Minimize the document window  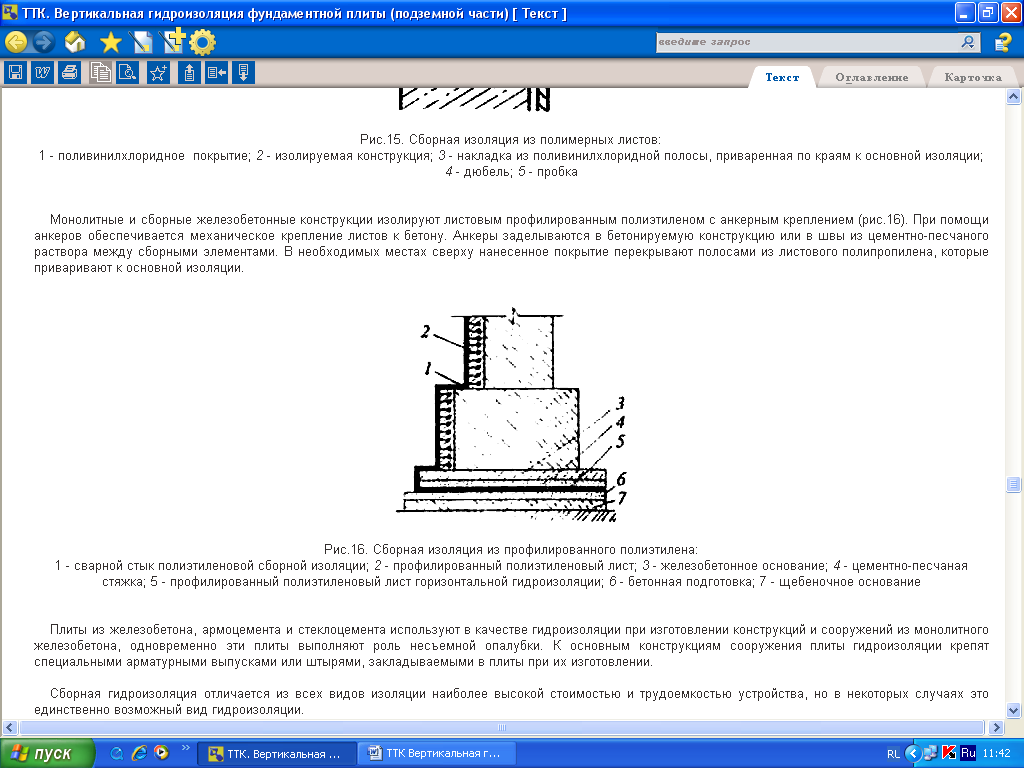pyautogui.click(x=965, y=12)
